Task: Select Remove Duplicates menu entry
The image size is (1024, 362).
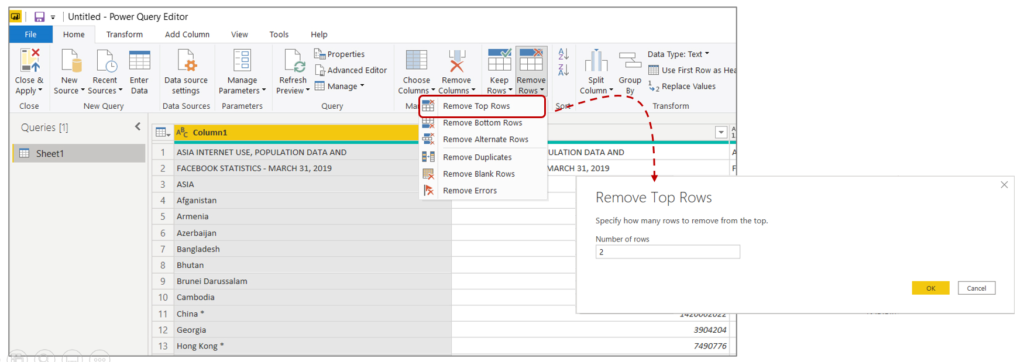Action: click(477, 157)
